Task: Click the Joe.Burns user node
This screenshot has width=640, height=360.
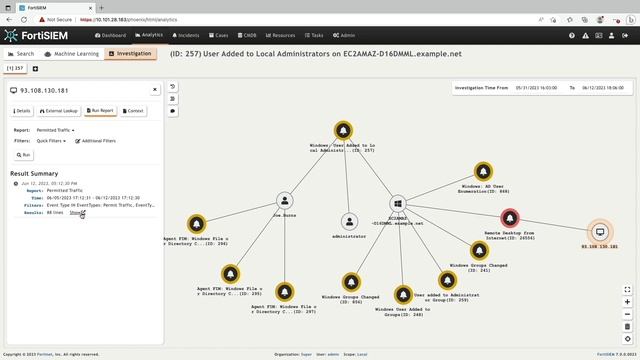Action: tap(284, 201)
